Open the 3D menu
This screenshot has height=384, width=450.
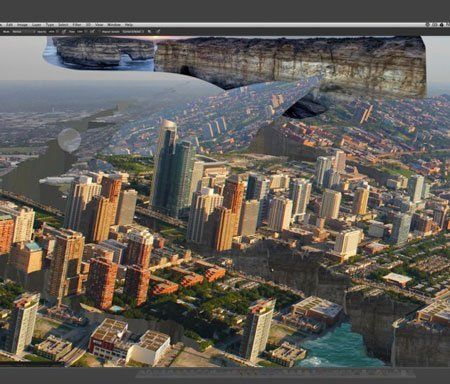[88, 25]
